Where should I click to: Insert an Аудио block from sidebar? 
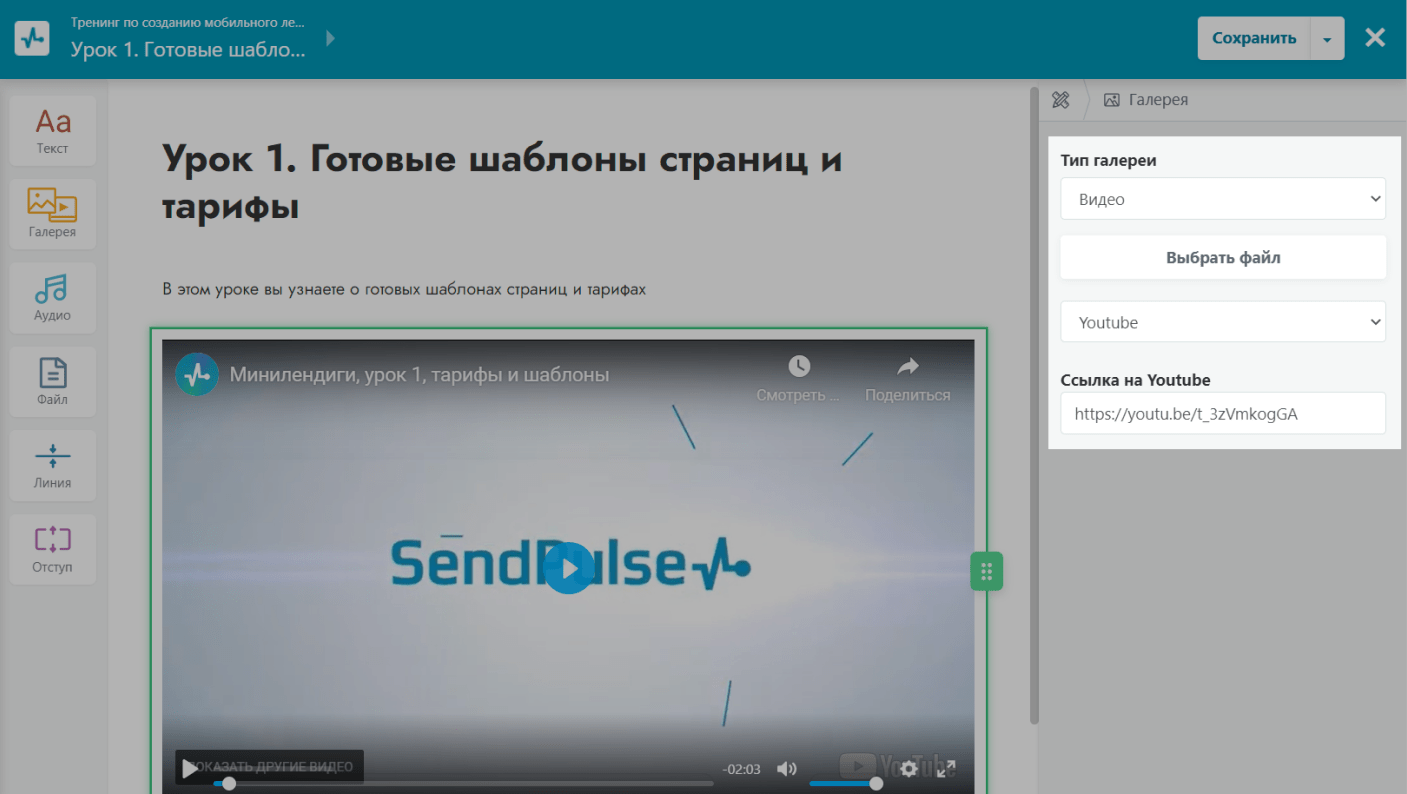click(53, 298)
